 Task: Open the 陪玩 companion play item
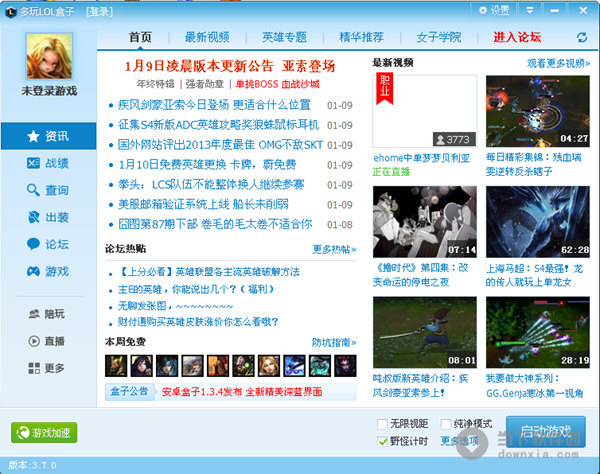click(x=47, y=314)
